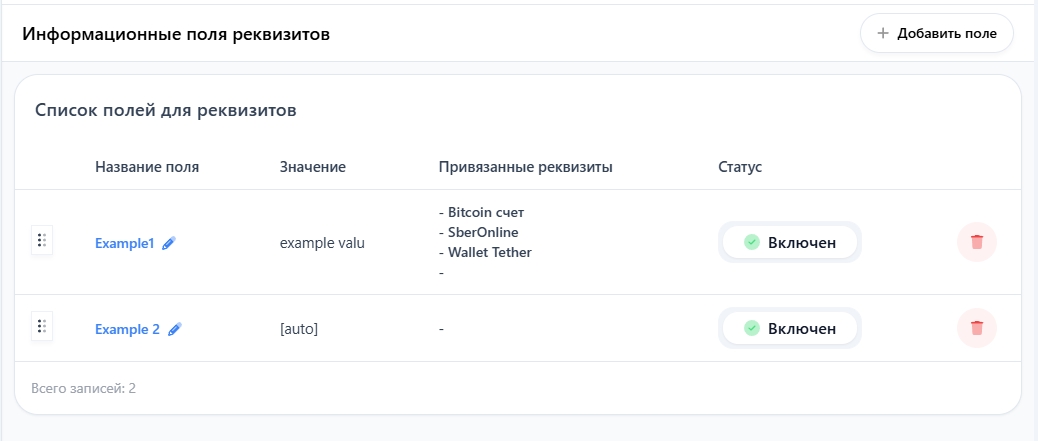Click the [auto] value cell
Image resolution: width=1038 pixels, height=441 pixels.
click(299, 328)
